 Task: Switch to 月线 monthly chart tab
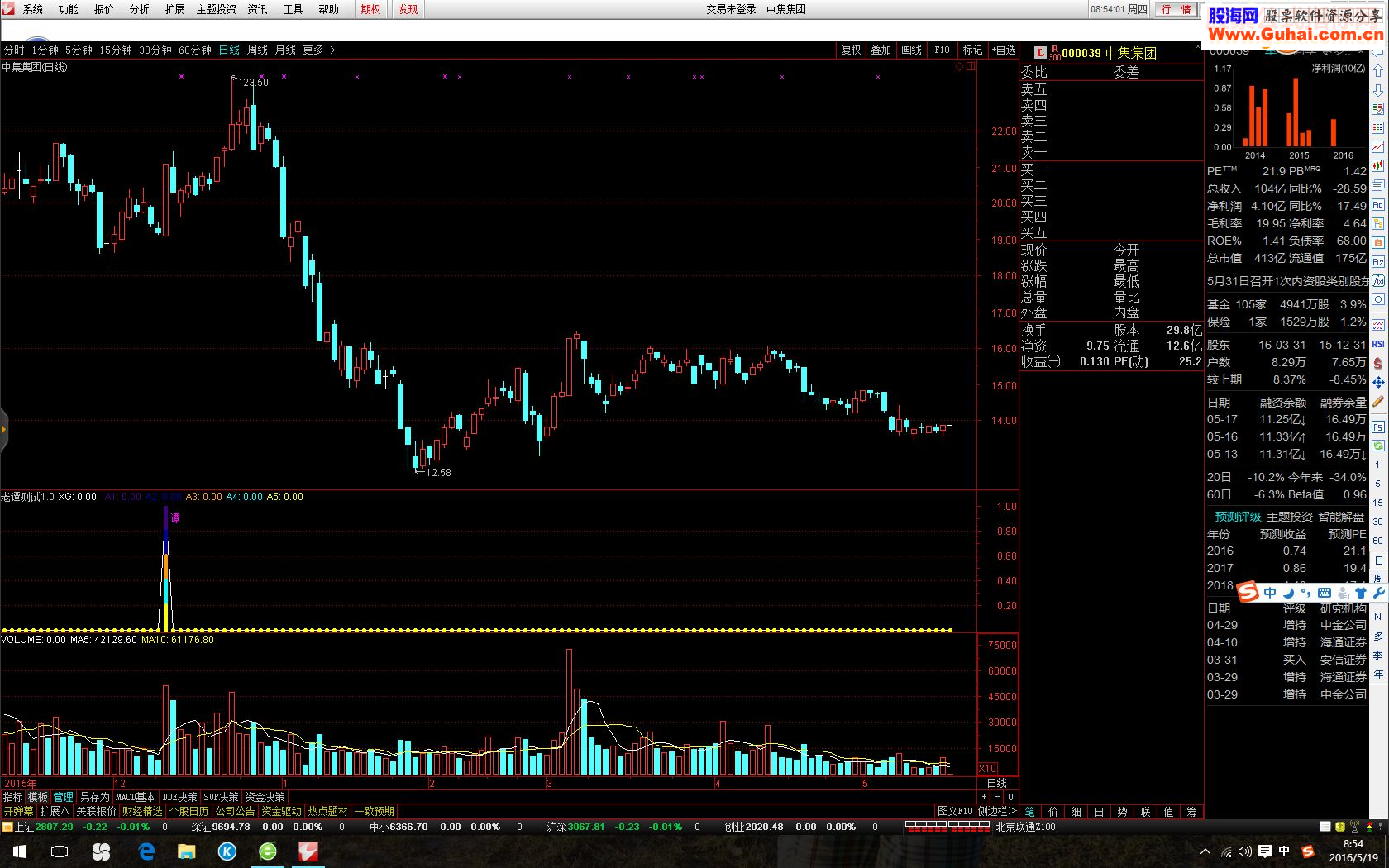point(285,50)
